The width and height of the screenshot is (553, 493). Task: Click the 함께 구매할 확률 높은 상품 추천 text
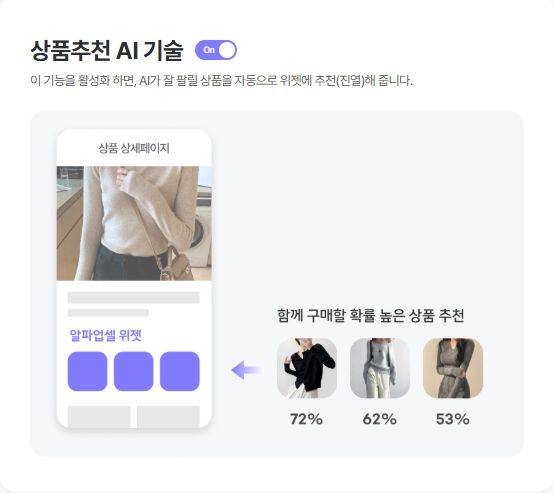click(x=370, y=315)
